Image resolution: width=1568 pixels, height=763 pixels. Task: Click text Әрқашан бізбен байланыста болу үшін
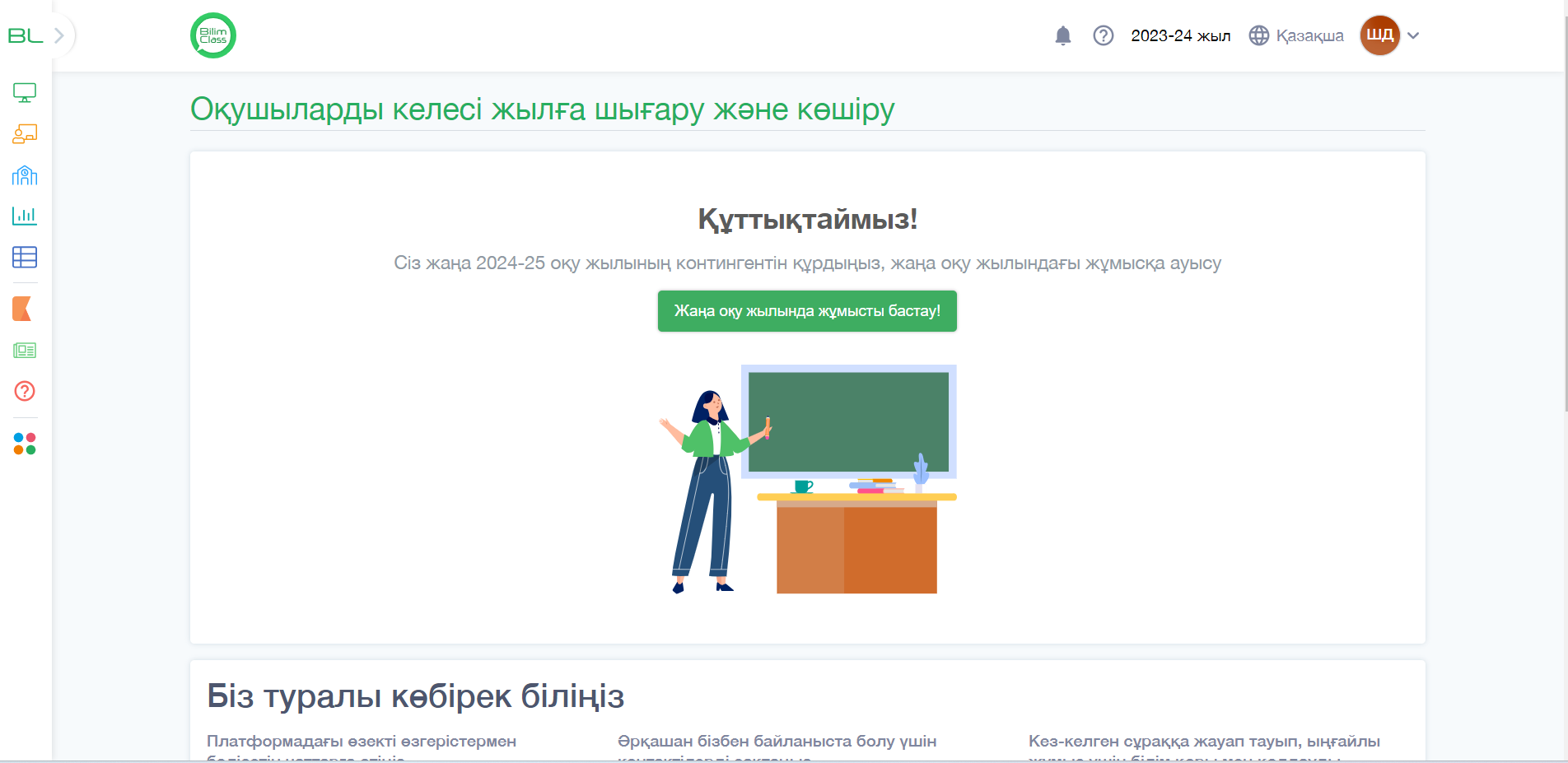point(777,741)
